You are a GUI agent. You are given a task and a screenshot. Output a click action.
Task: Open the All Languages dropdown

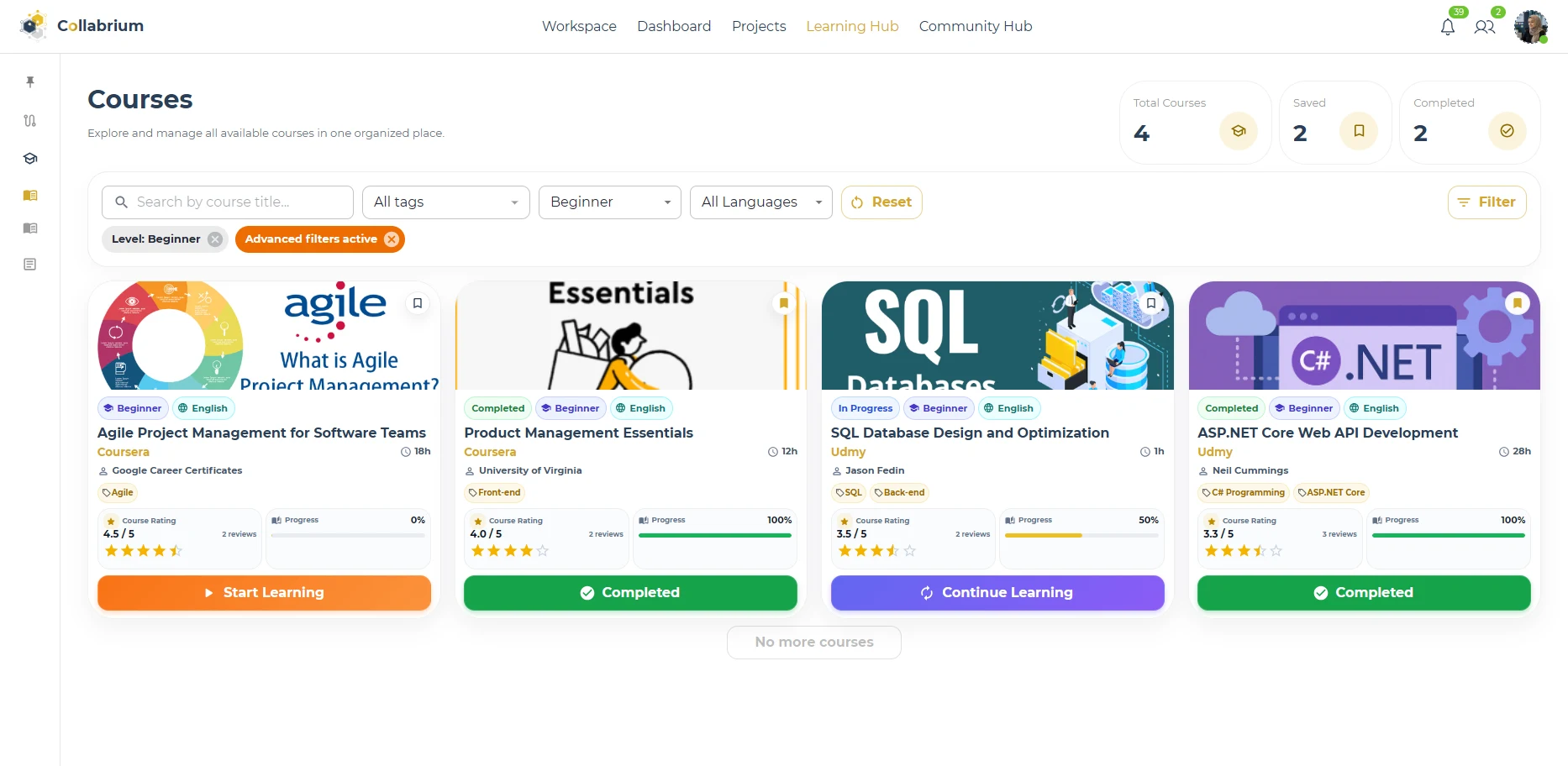click(761, 202)
